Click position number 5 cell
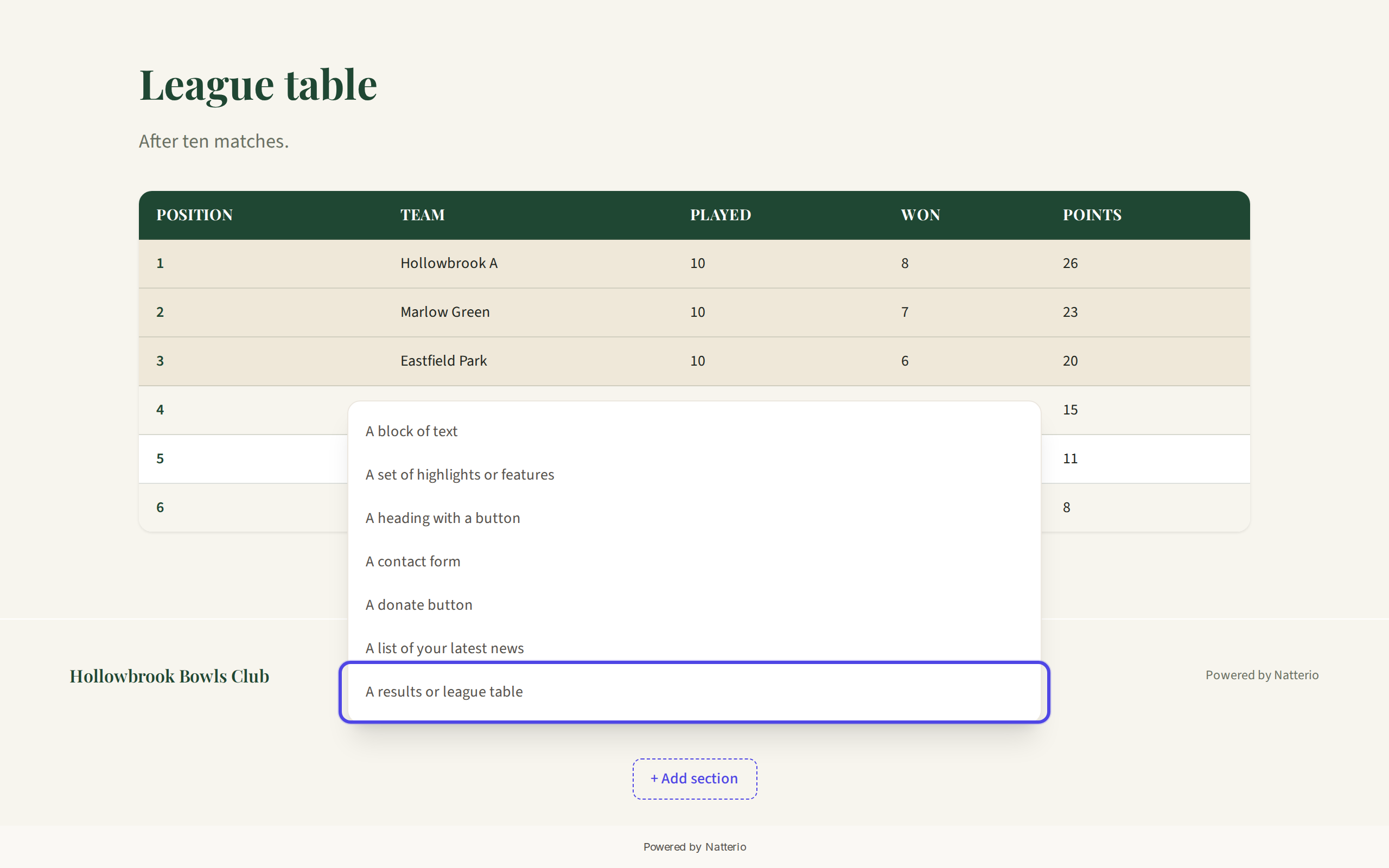 160,459
